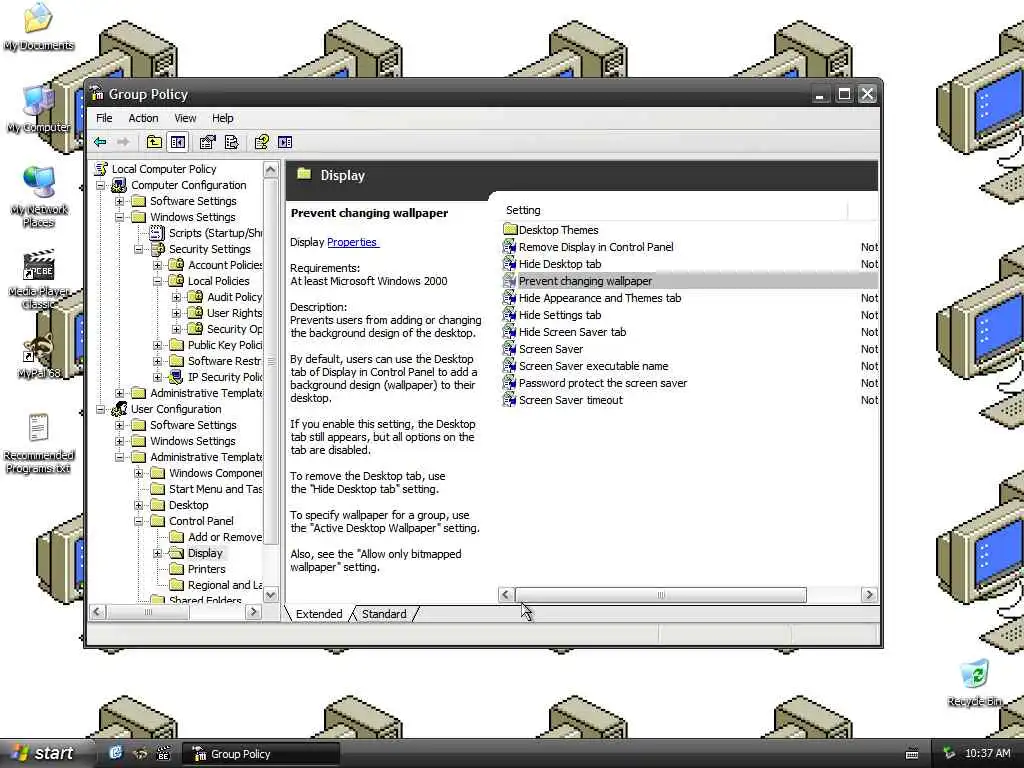The width and height of the screenshot is (1024, 768).
Task: Collapse the Control Panel tree node
Action: pos(138,521)
